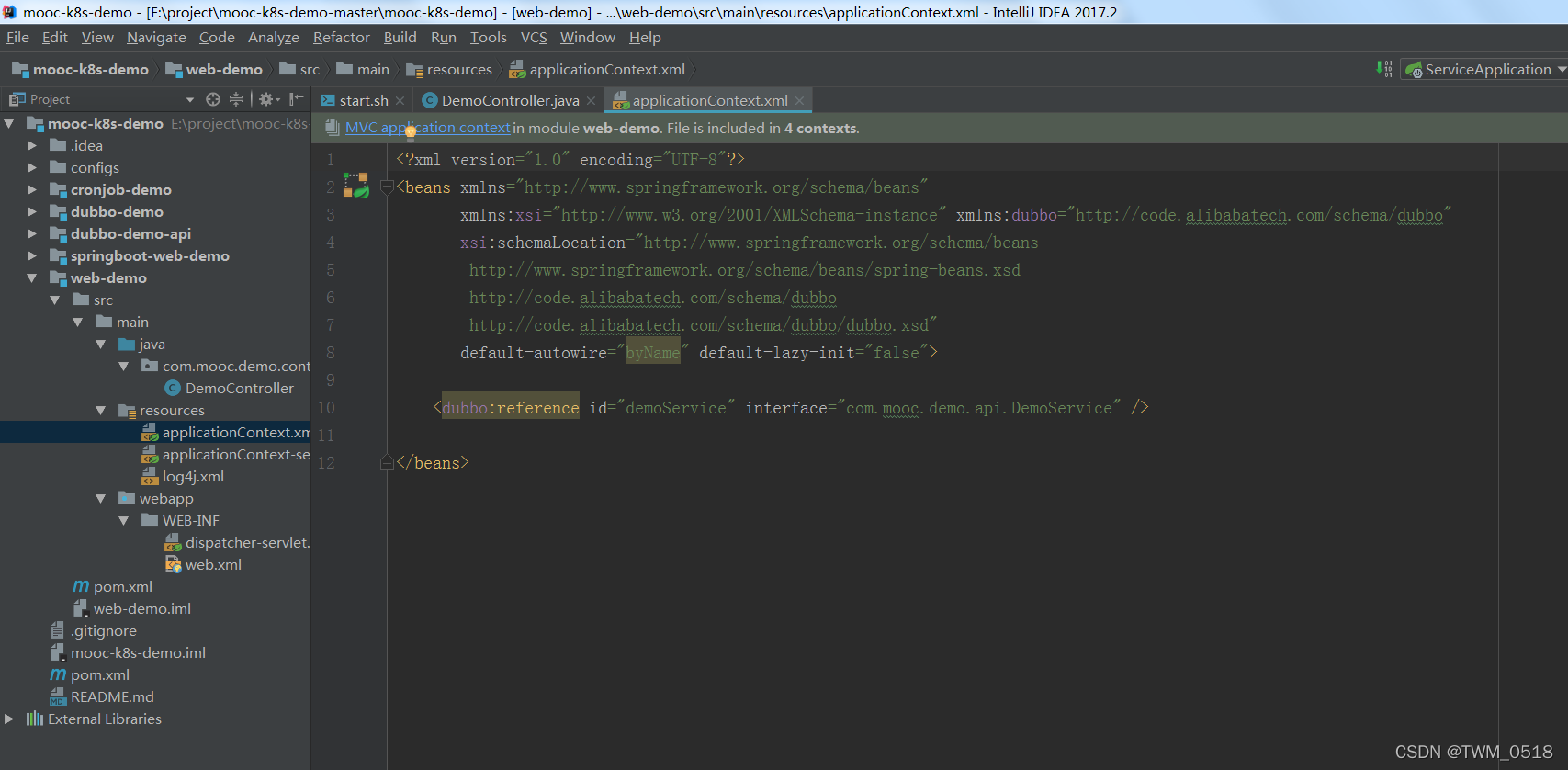The height and width of the screenshot is (770, 1568).
Task: Click the MVC application context link
Action: [427, 128]
